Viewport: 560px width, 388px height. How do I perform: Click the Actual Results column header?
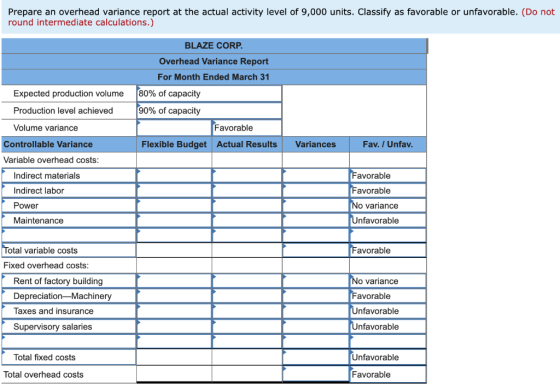[x=247, y=144]
